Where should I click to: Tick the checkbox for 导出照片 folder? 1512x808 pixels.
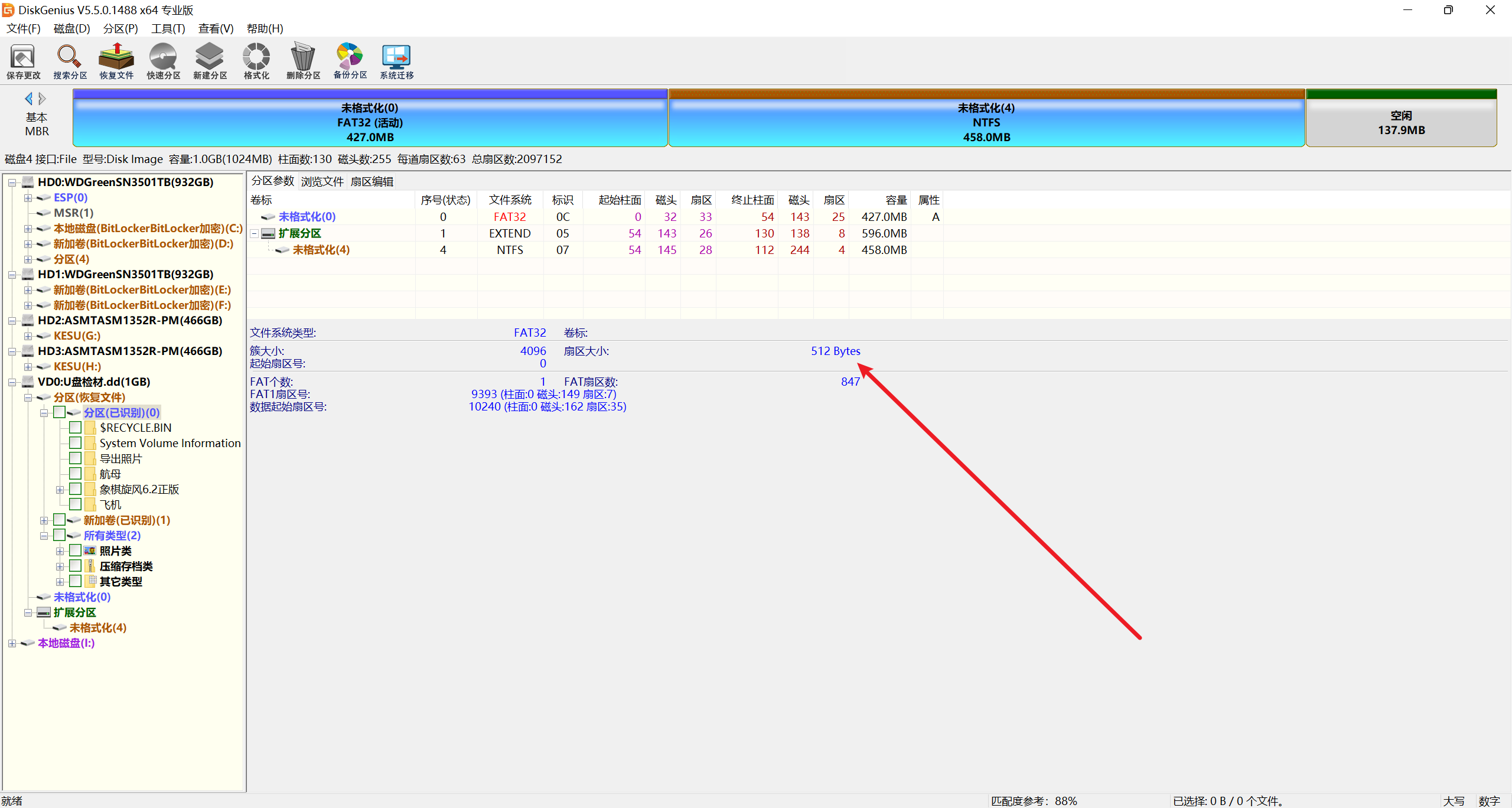(75, 458)
